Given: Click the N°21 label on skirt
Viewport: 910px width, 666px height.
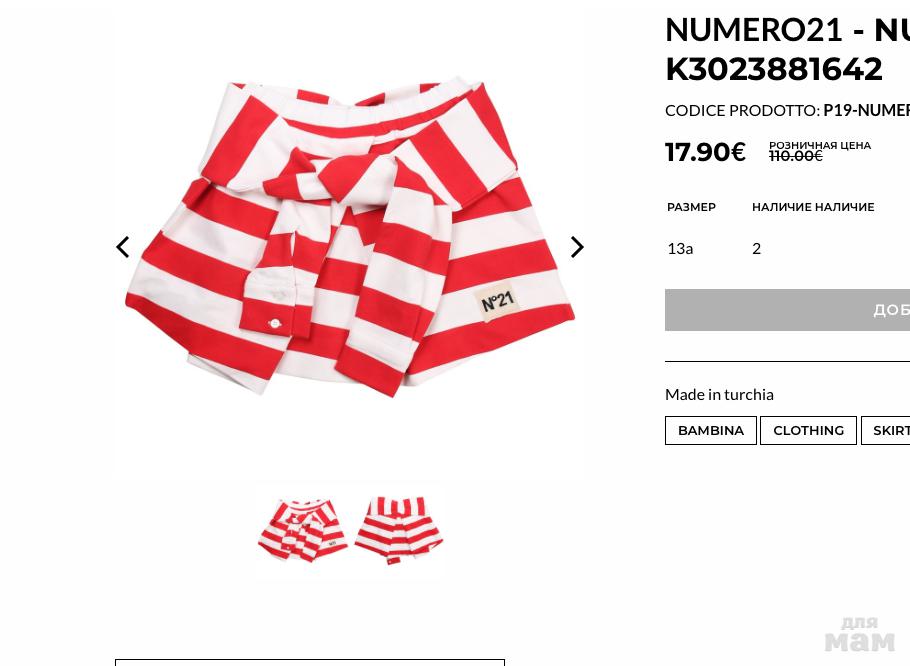Looking at the screenshot, I should [x=497, y=302].
